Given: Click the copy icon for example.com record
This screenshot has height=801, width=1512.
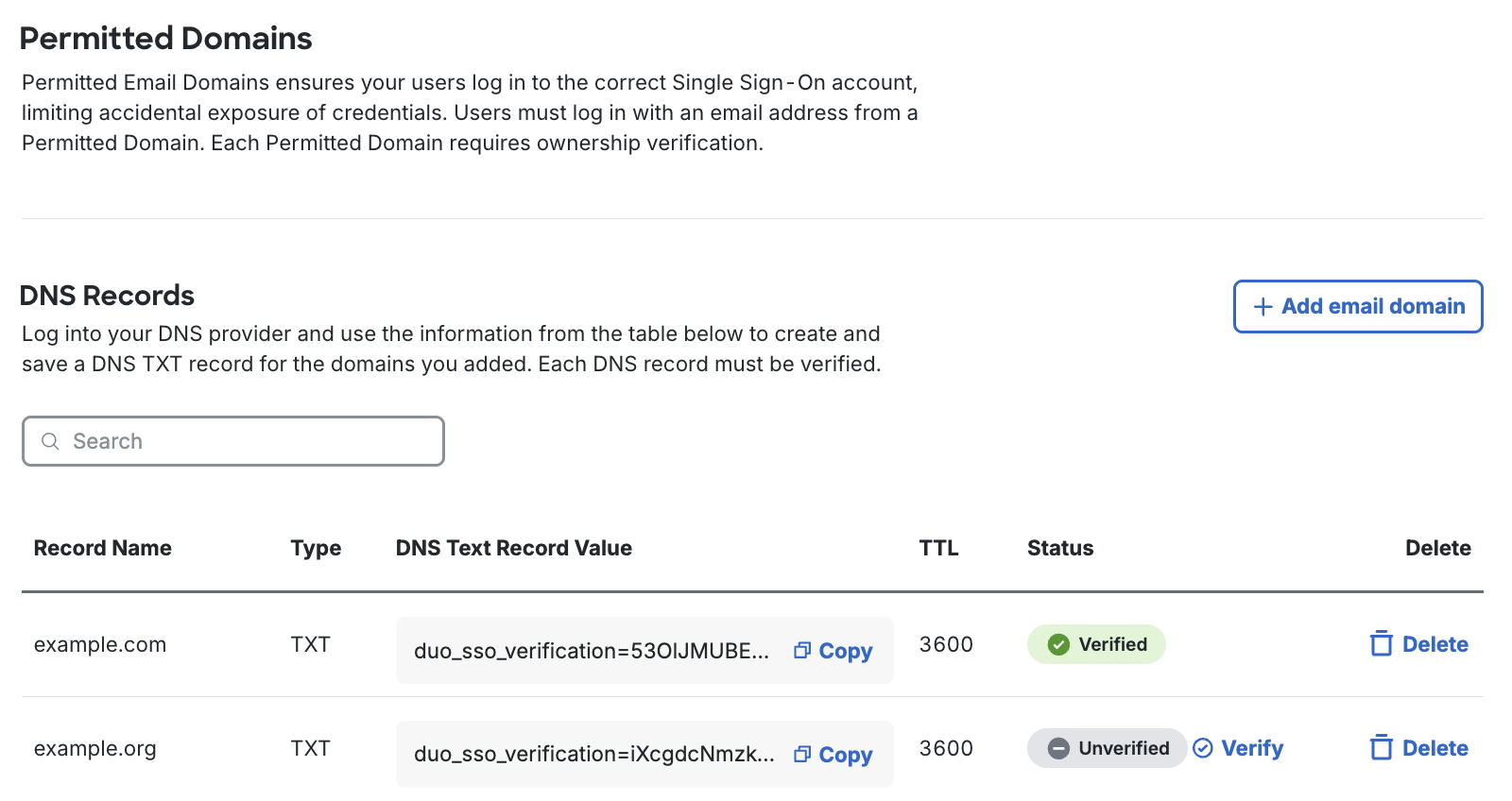Looking at the screenshot, I should (x=802, y=650).
